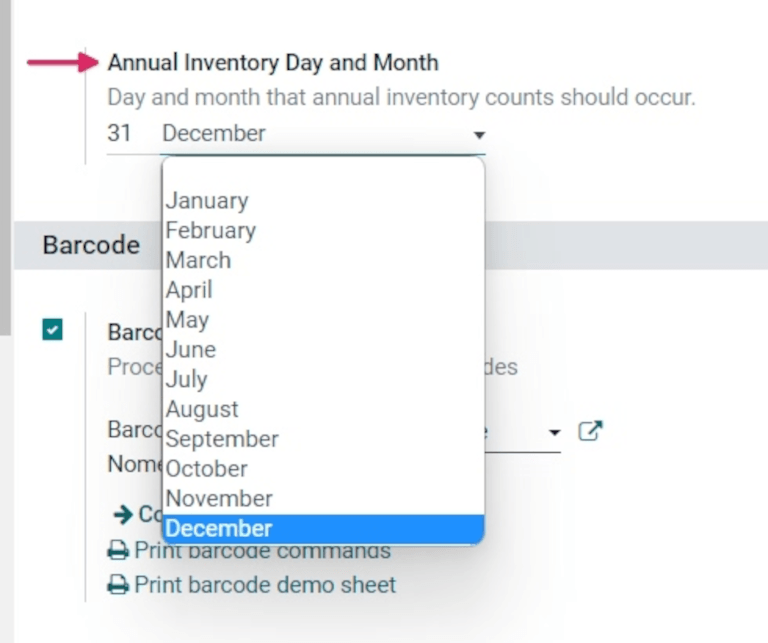Image resolution: width=768 pixels, height=643 pixels.
Task: Open the barcode nomenclature dropdown arrow
Action: point(555,433)
